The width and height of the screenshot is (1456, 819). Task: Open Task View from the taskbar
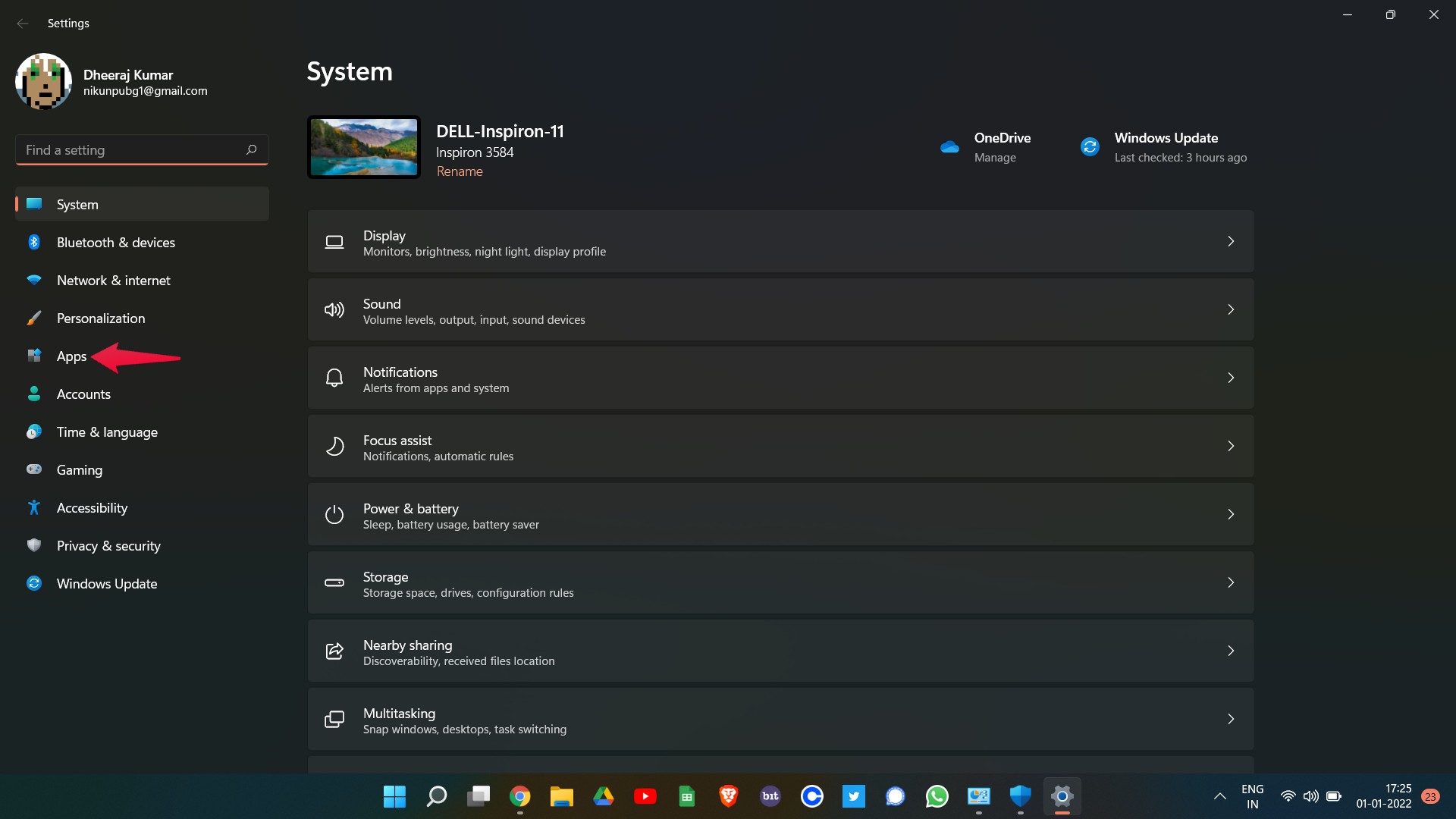coord(479,797)
